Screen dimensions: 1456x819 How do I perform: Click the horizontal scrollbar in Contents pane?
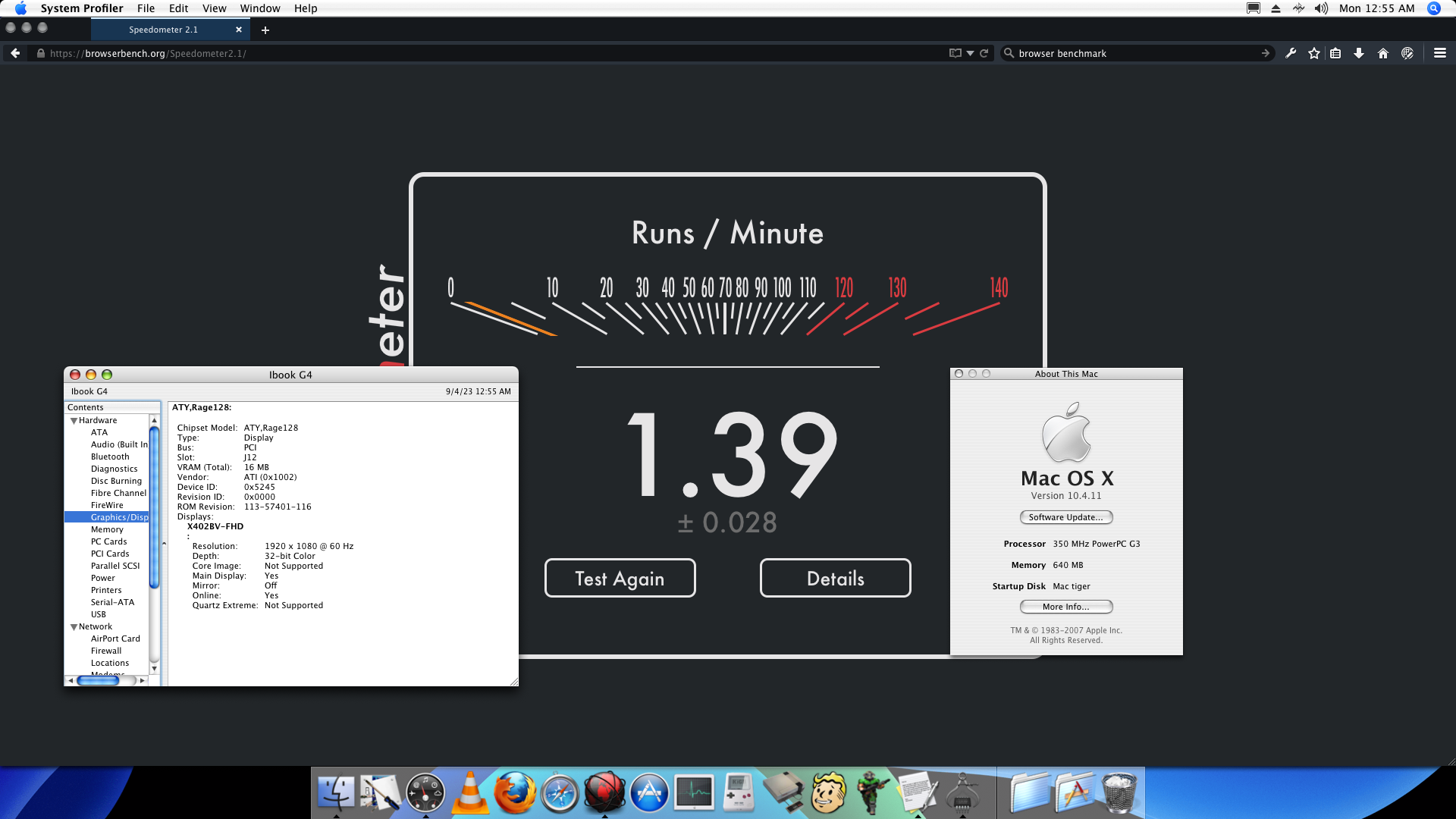[99, 681]
